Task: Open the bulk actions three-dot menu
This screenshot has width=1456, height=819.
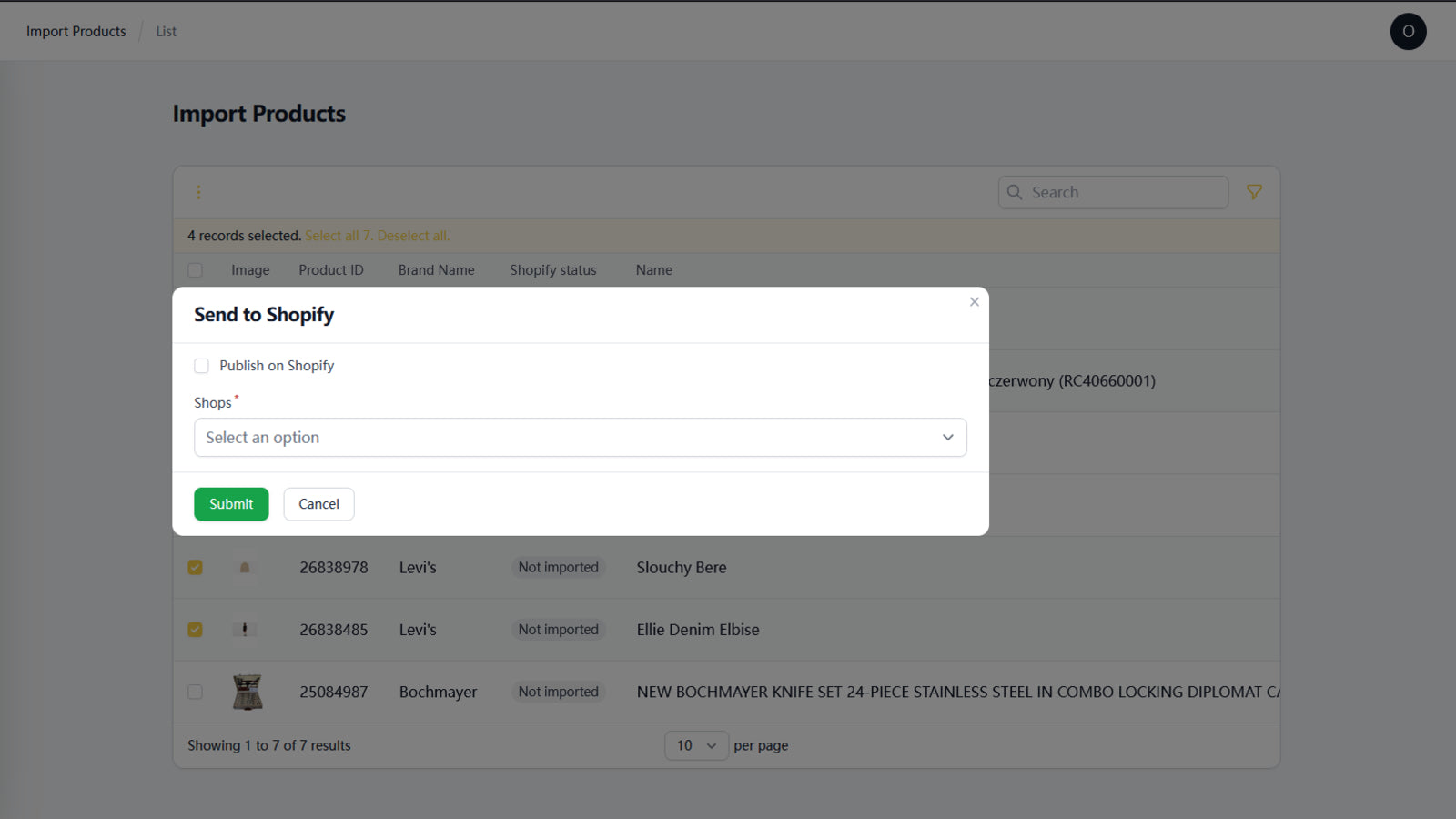Action: (198, 192)
